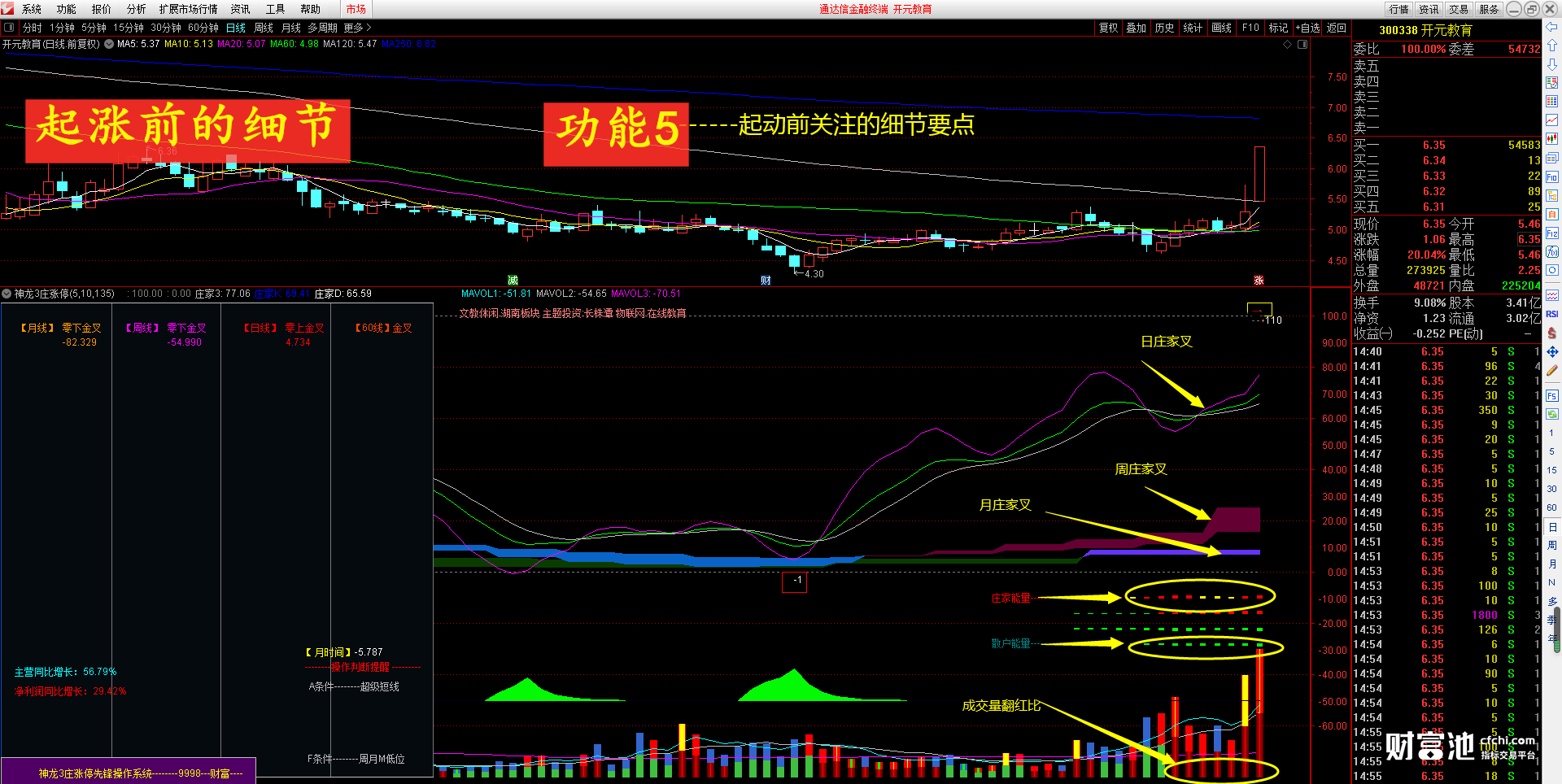Click the 买一 bid row at 6.35
The image size is (1562, 784).
click(x=1446, y=145)
